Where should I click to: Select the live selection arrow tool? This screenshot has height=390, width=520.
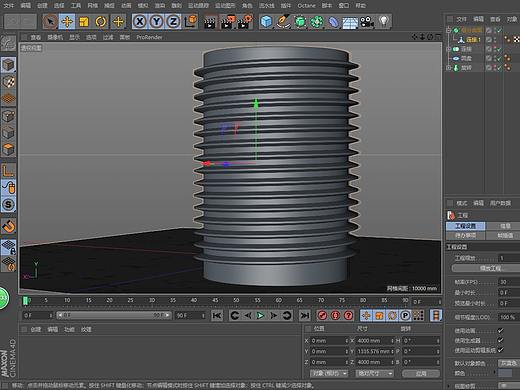pos(50,22)
